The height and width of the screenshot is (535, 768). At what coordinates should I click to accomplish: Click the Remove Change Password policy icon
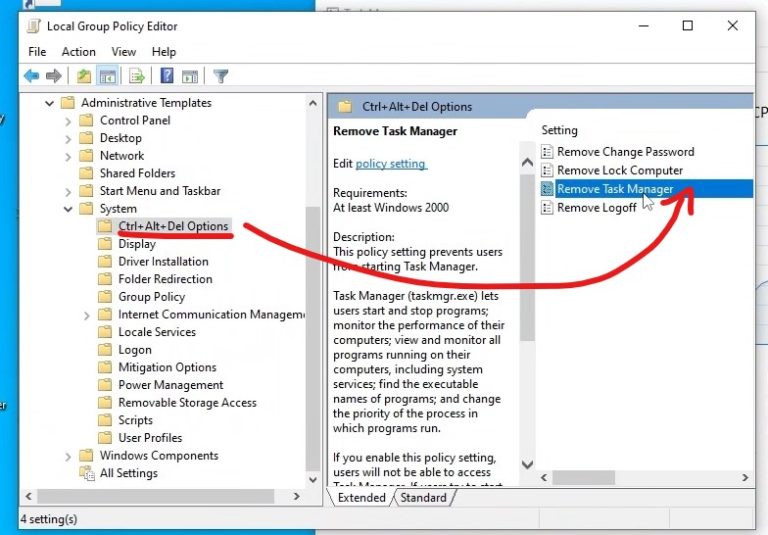[547, 152]
